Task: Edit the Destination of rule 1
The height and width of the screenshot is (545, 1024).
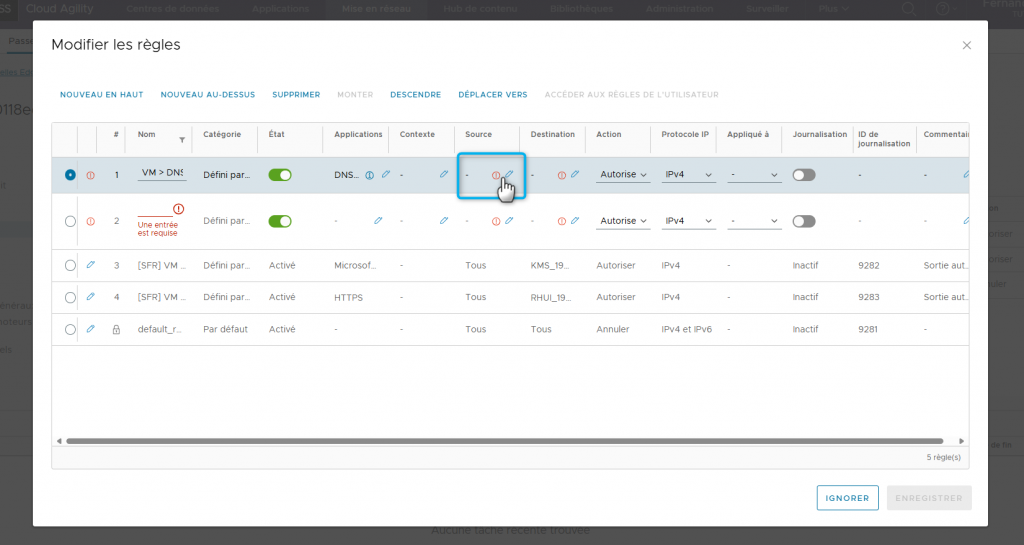Action: coord(574,175)
